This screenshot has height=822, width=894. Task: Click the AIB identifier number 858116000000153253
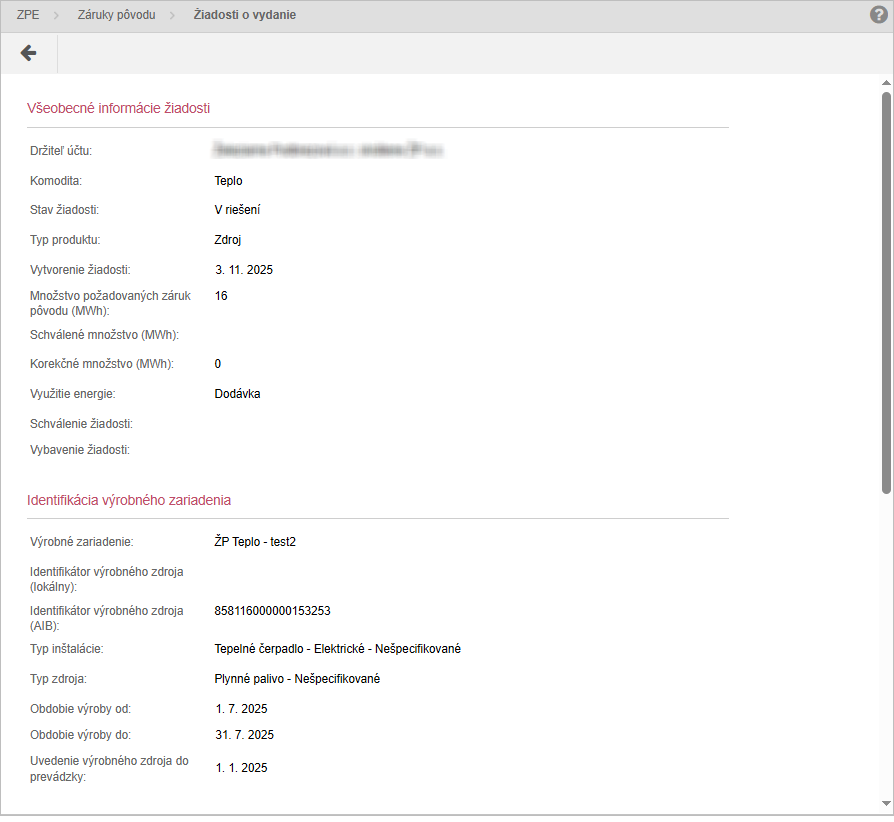(x=272, y=611)
